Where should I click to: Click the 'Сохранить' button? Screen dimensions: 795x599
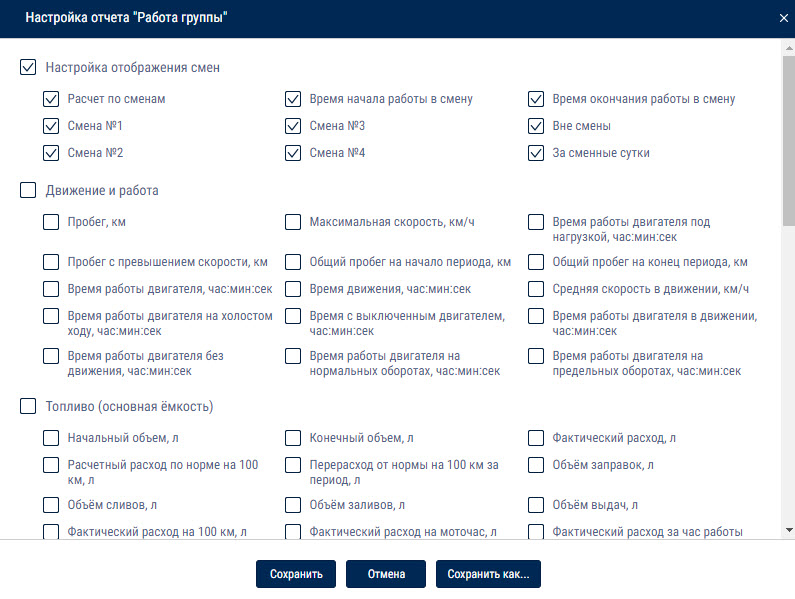click(x=296, y=574)
